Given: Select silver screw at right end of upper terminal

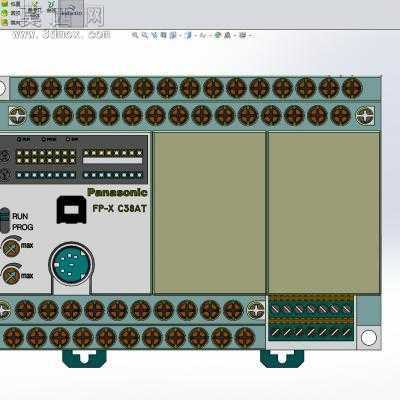Looking at the screenshot, I should coord(365,115).
